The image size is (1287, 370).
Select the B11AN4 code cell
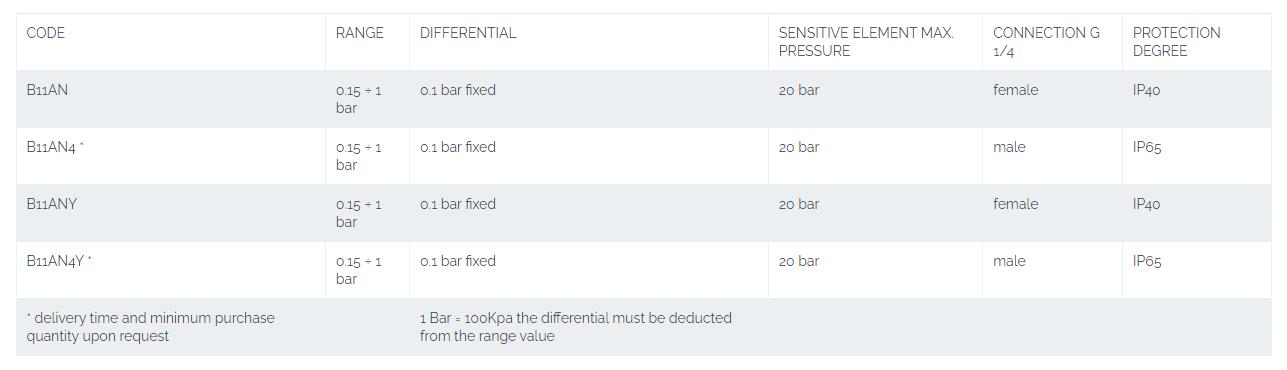(x=55, y=147)
